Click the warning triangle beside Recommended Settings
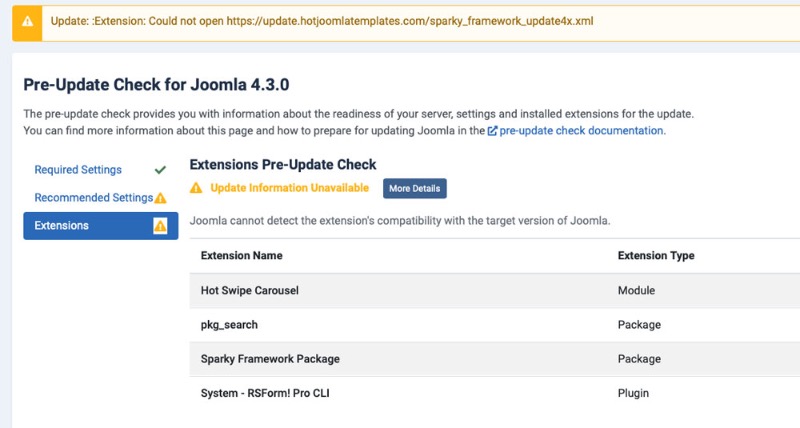 pyautogui.click(x=161, y=198)
